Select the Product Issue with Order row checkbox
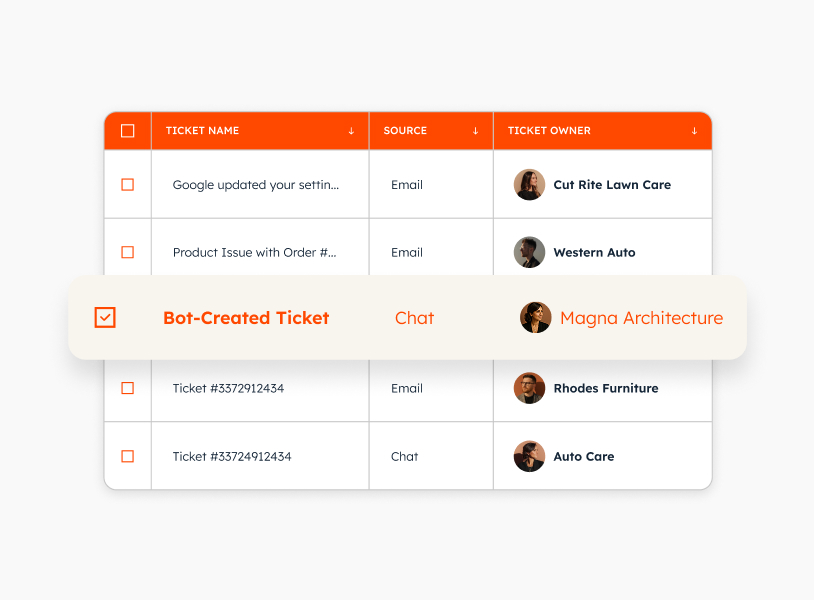Viewport: 814px width, 600px height. [x=127, y=252]
